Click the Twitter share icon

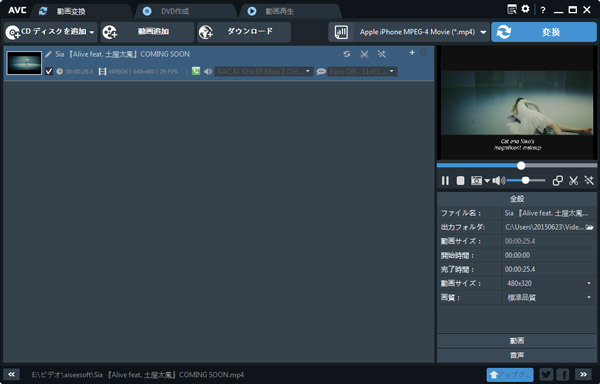click(546, 374)
